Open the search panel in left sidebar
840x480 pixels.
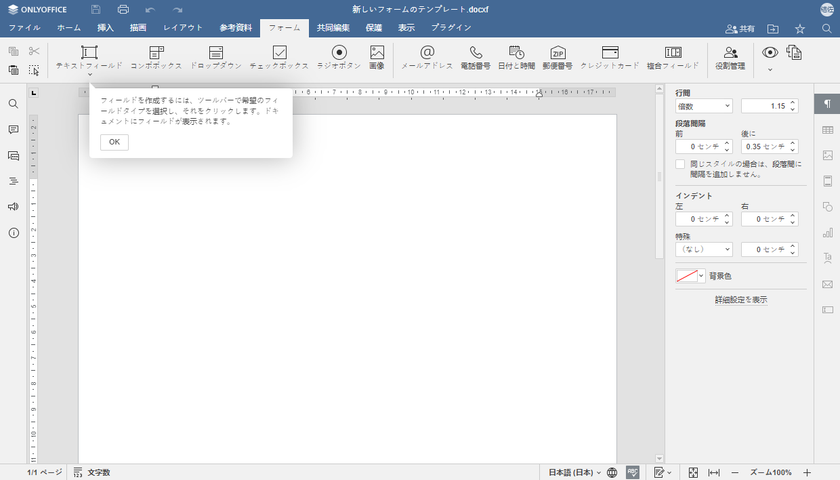(14, 104)
